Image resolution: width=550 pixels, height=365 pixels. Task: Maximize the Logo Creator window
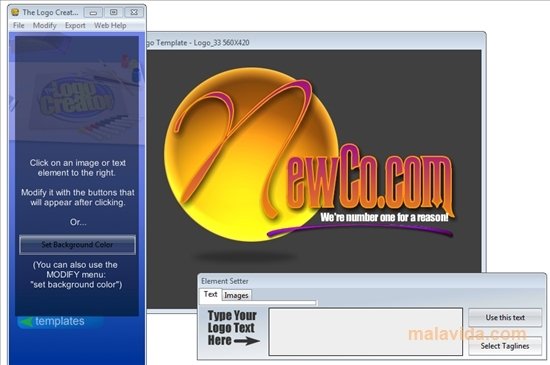pos(113,13)
